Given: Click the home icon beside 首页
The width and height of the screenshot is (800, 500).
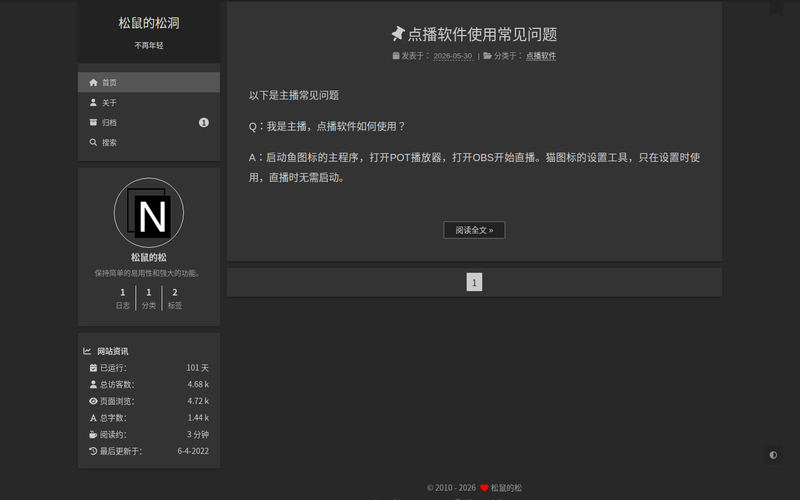Looking at the screenshot, I should pyautogui.click(x=93, y=82).
